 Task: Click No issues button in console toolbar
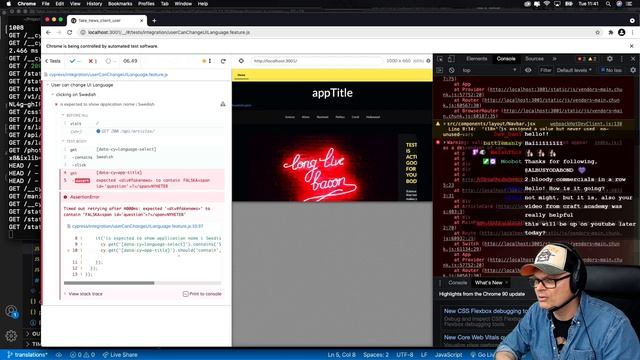(611, 70)
